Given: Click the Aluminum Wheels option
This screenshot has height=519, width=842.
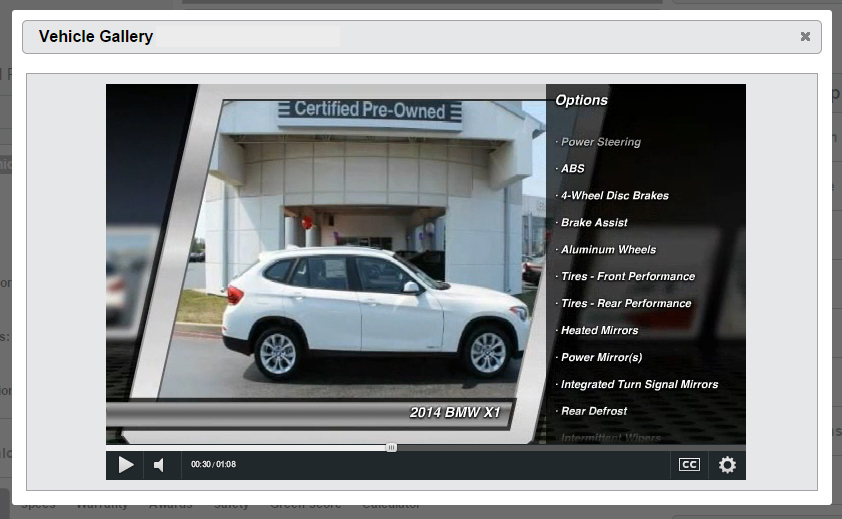Looking at the screenshot, I should coord(608,250).
